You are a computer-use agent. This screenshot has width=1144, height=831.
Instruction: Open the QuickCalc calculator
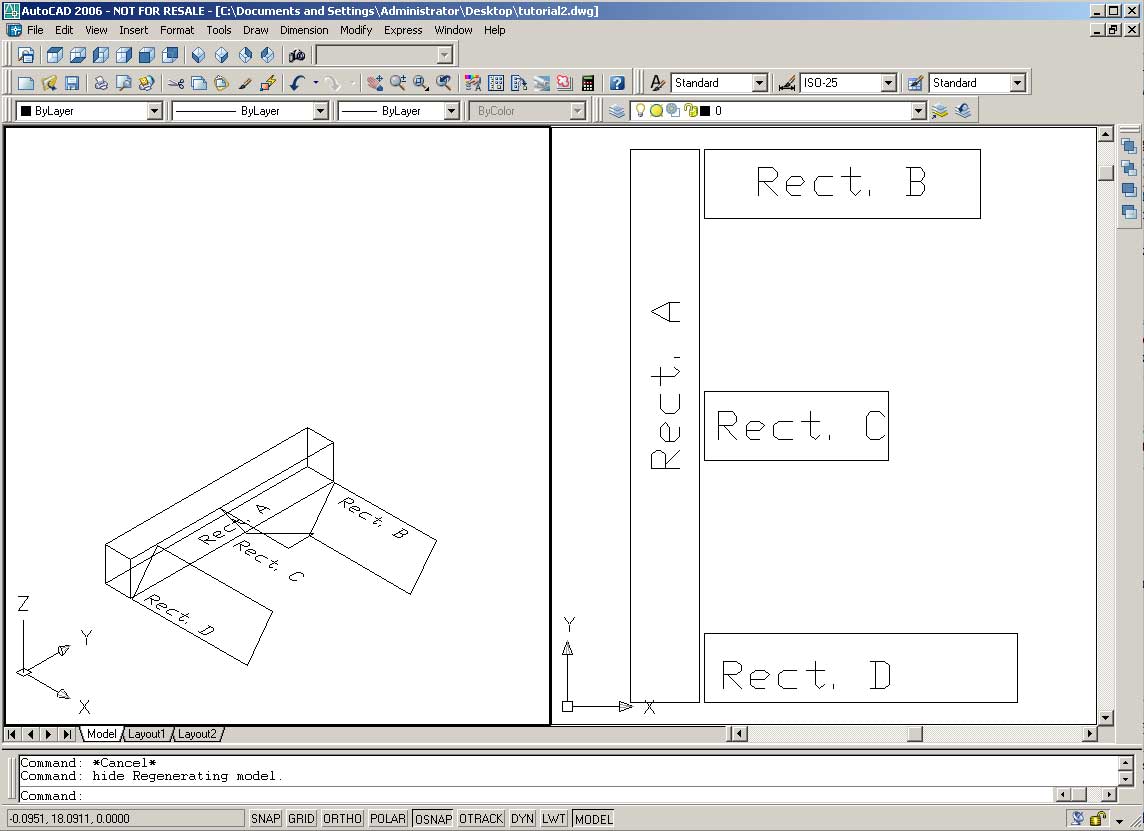pyautogui.click(x=587, y=83)
